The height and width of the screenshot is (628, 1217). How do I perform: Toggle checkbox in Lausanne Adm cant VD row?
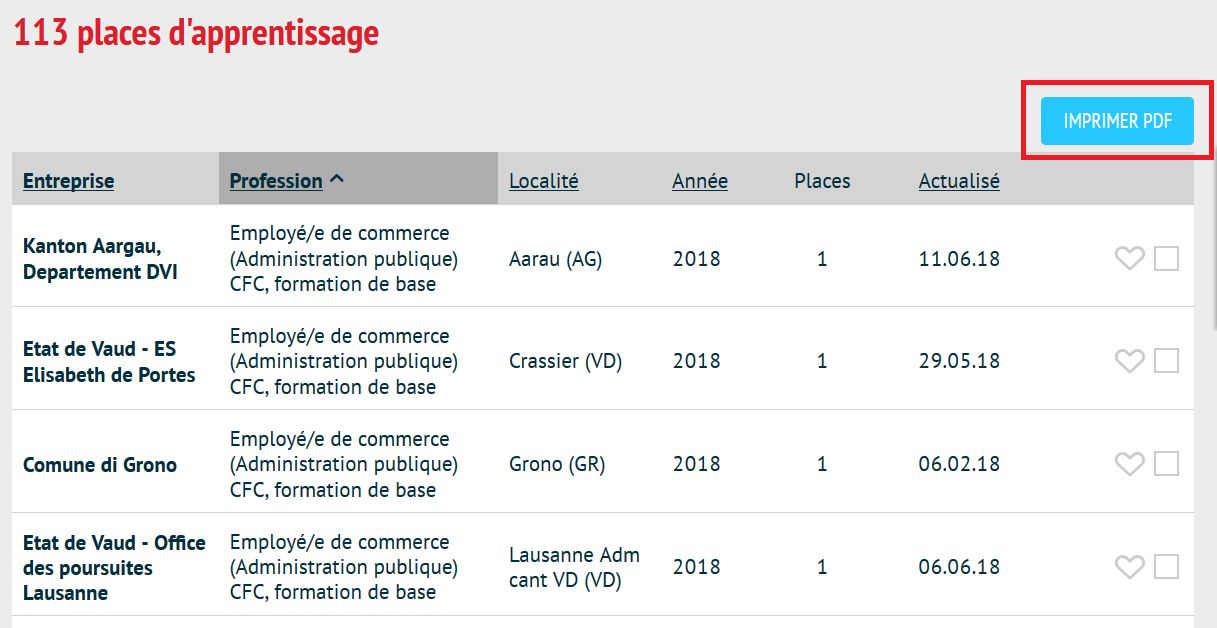[x=1166, y=567]
